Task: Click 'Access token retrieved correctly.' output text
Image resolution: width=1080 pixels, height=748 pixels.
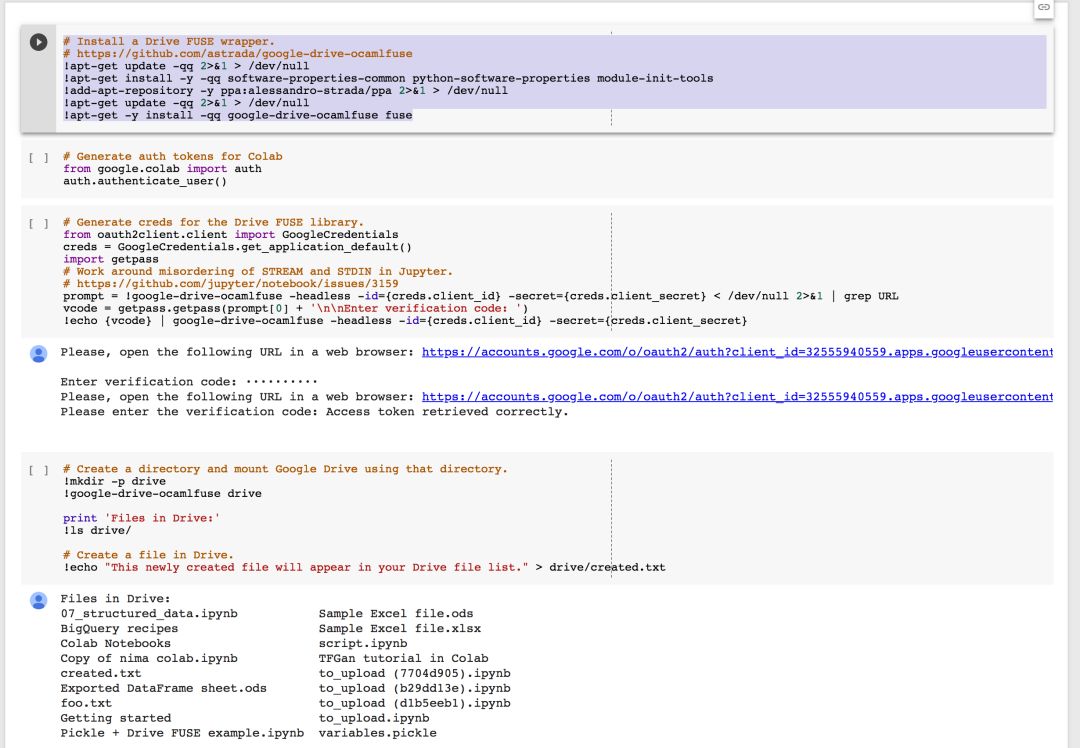Action: click(447, 412)
